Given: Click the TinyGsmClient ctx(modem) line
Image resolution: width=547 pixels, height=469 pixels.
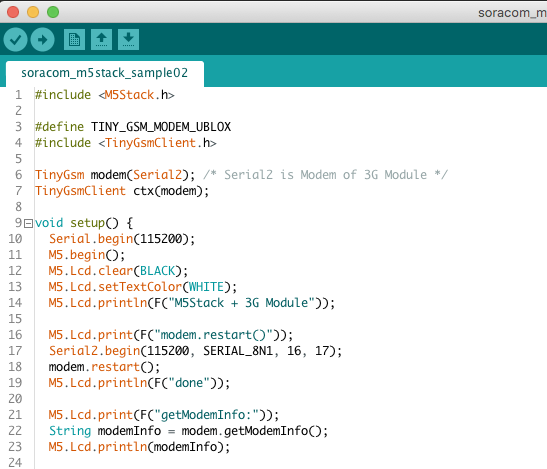Looking at the screenshot, I should [122, 191].
